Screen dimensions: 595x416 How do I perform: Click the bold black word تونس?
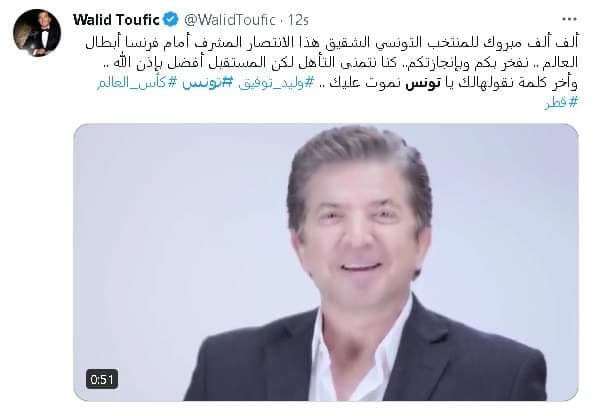[423, 83]
